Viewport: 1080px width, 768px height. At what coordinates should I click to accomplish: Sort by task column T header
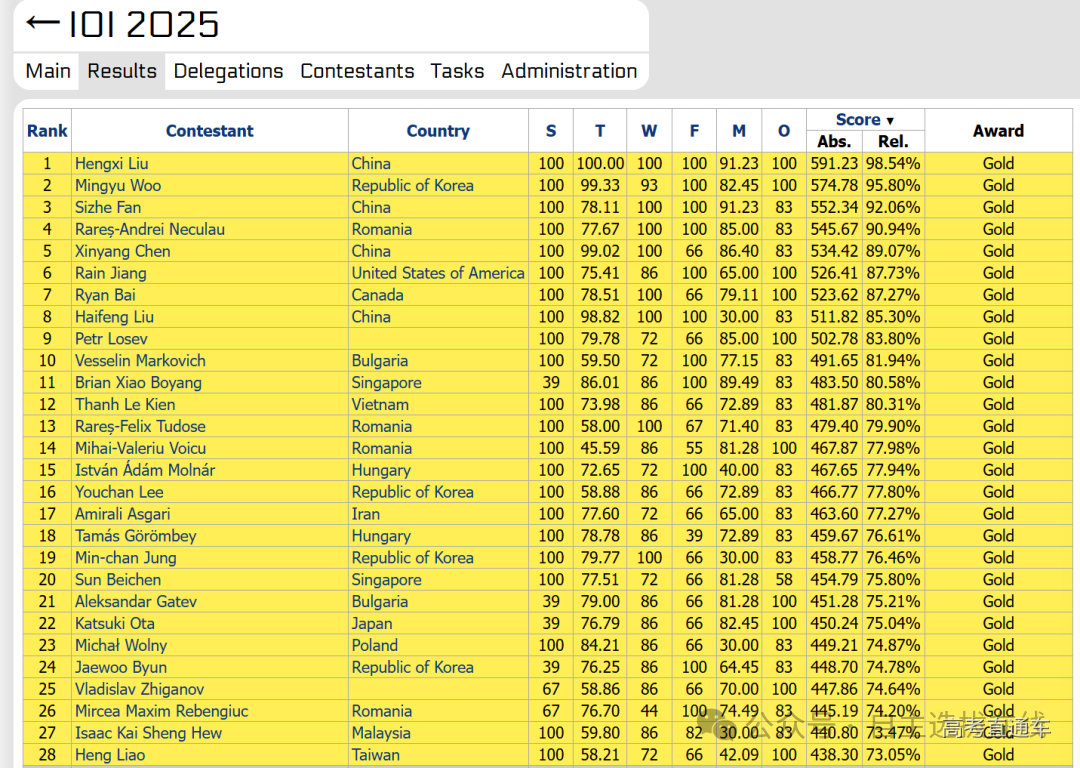pos(600,131)
